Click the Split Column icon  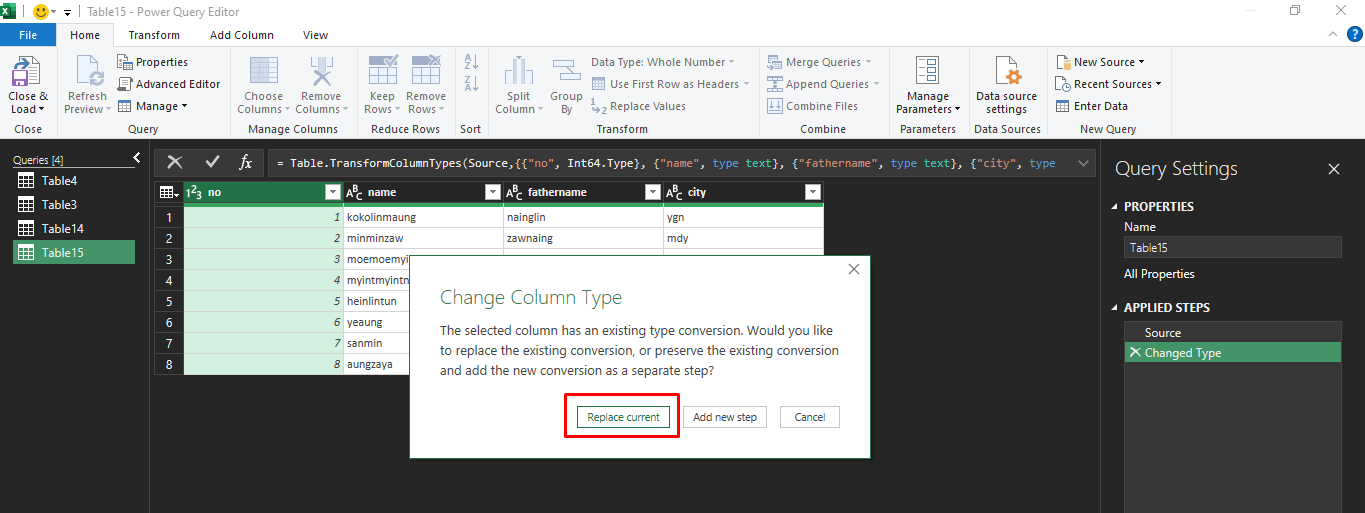518,72
